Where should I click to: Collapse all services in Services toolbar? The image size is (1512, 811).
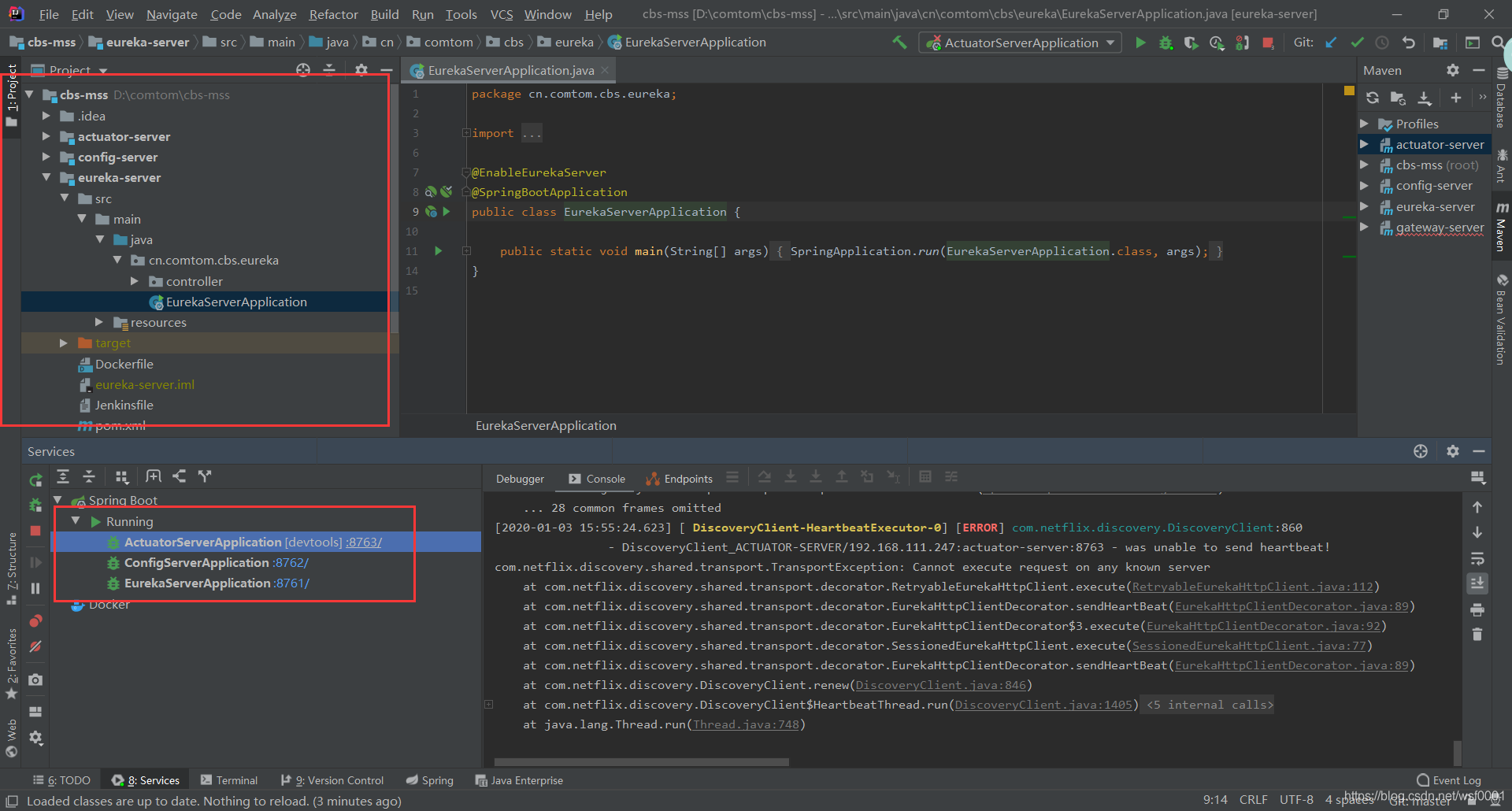89,476
